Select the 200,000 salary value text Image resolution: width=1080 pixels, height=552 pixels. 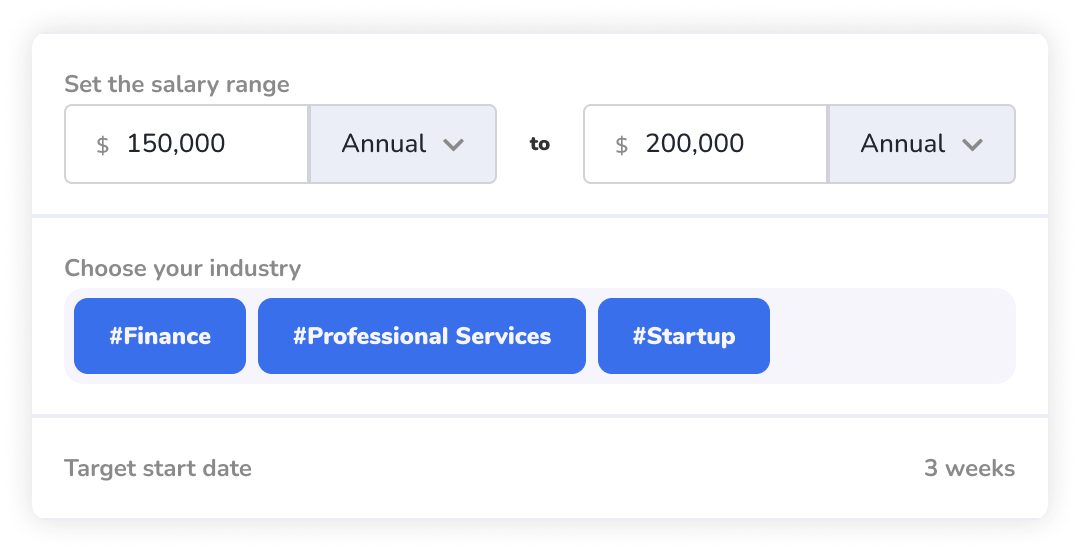(x=695, y=144)
